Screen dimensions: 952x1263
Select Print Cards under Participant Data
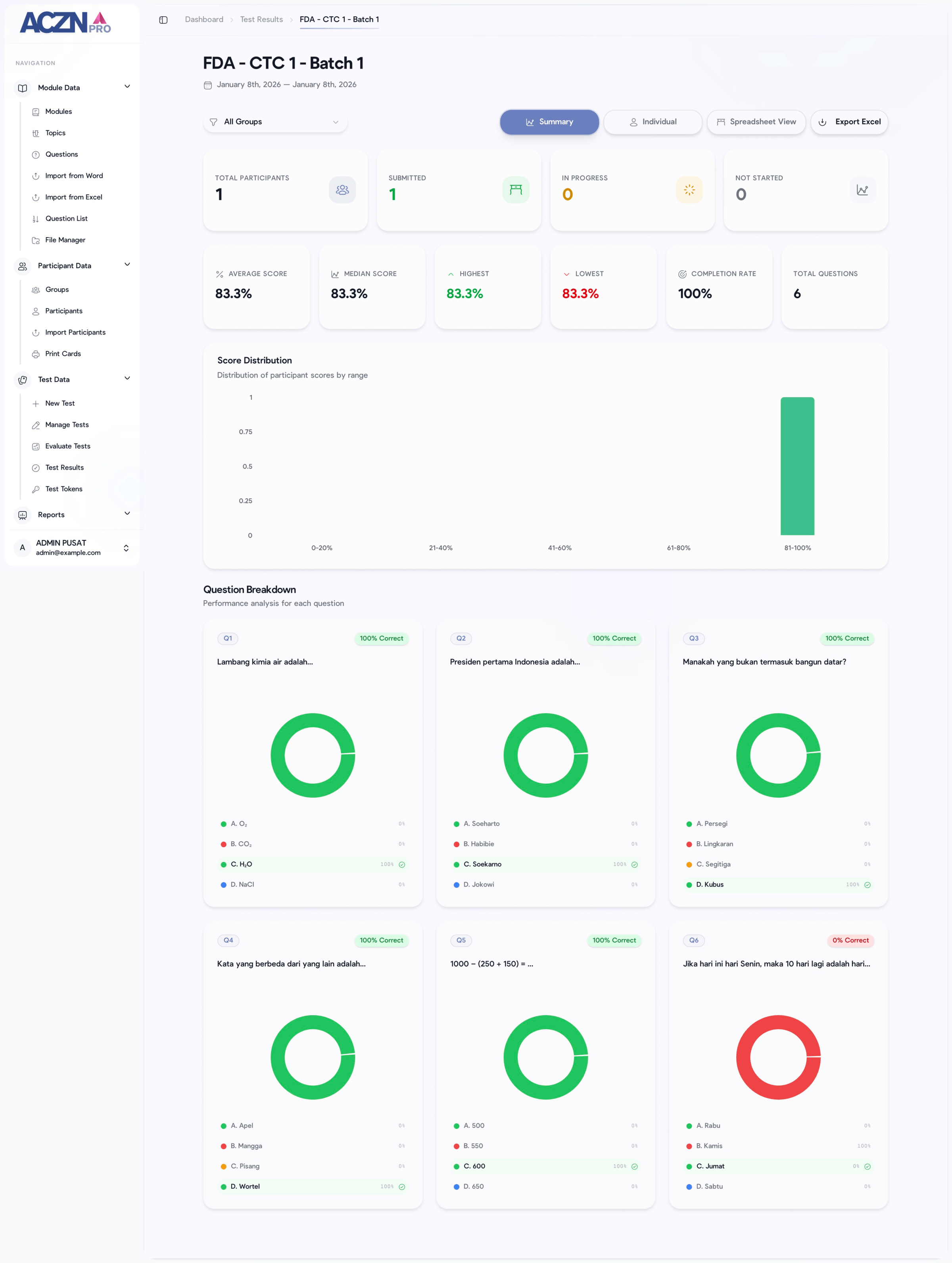[63, 353]
